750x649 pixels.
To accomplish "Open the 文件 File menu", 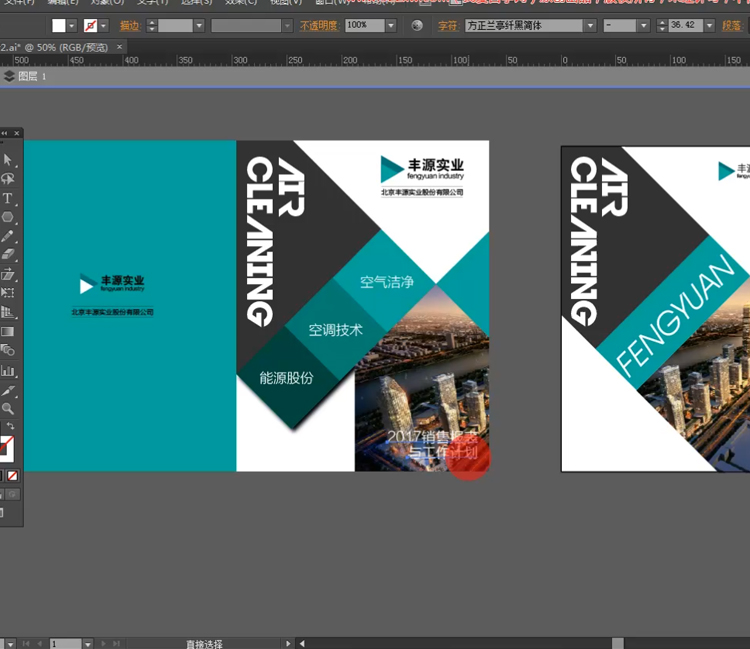I will click(x=19, y=2).
